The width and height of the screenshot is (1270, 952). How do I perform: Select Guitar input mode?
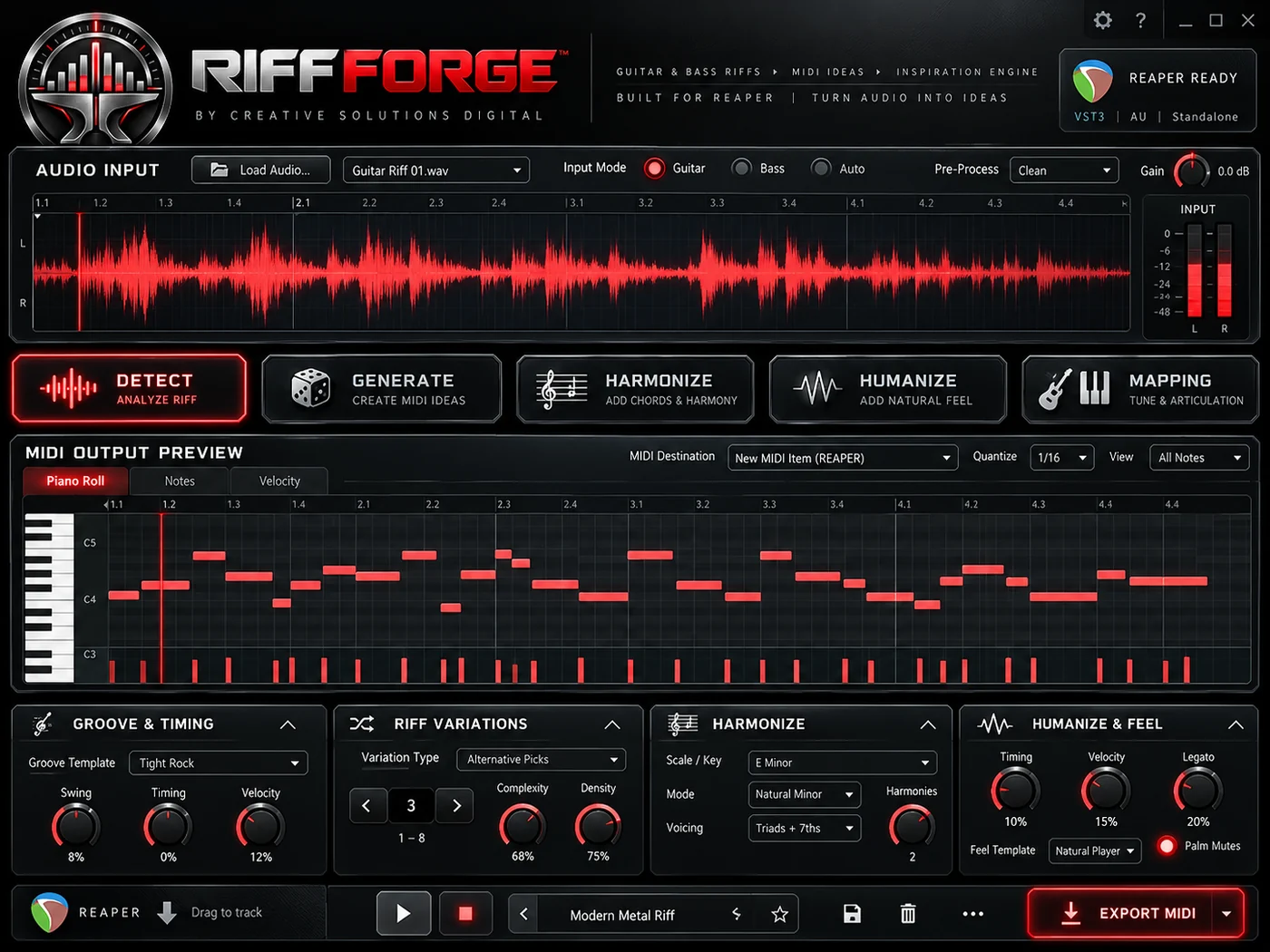(x=654, y=169)
